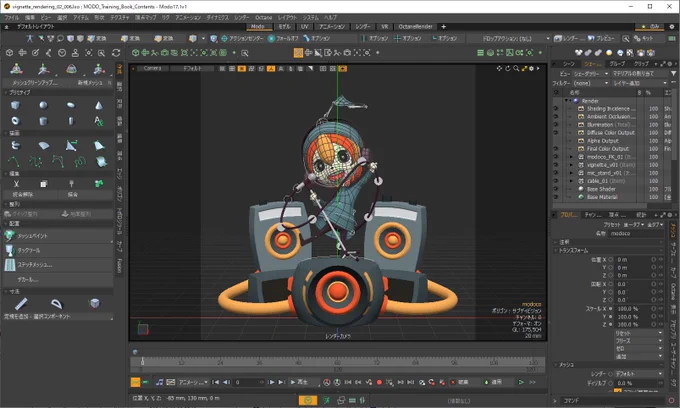The width and height of the screenshot is (680, 408).
Task: Select the sphere primitive tool
Action: 43,105
